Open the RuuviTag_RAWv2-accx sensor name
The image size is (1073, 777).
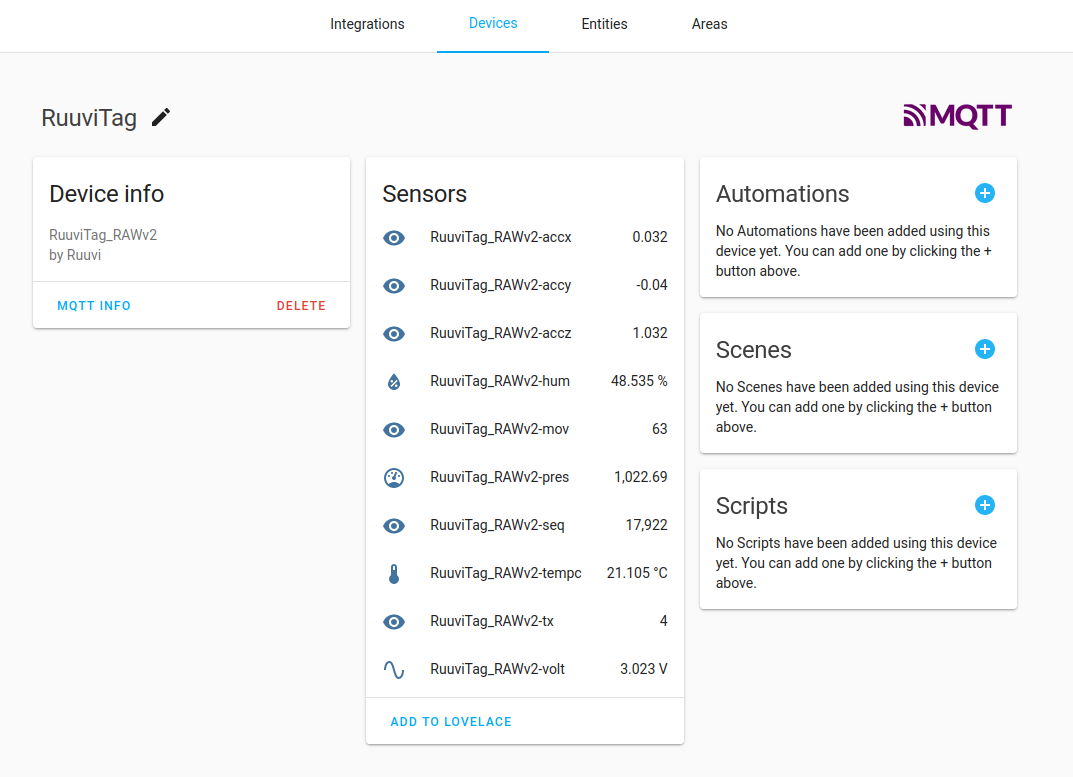point(501,237)
